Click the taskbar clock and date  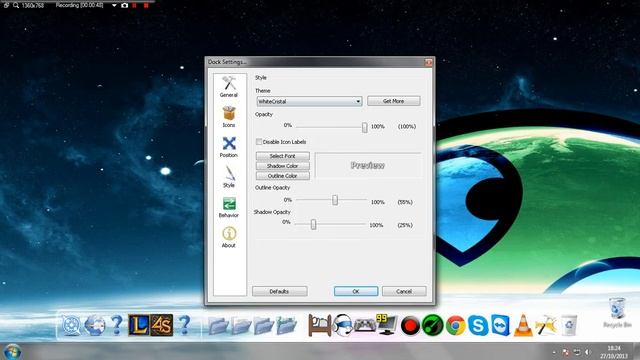[614, 352]
